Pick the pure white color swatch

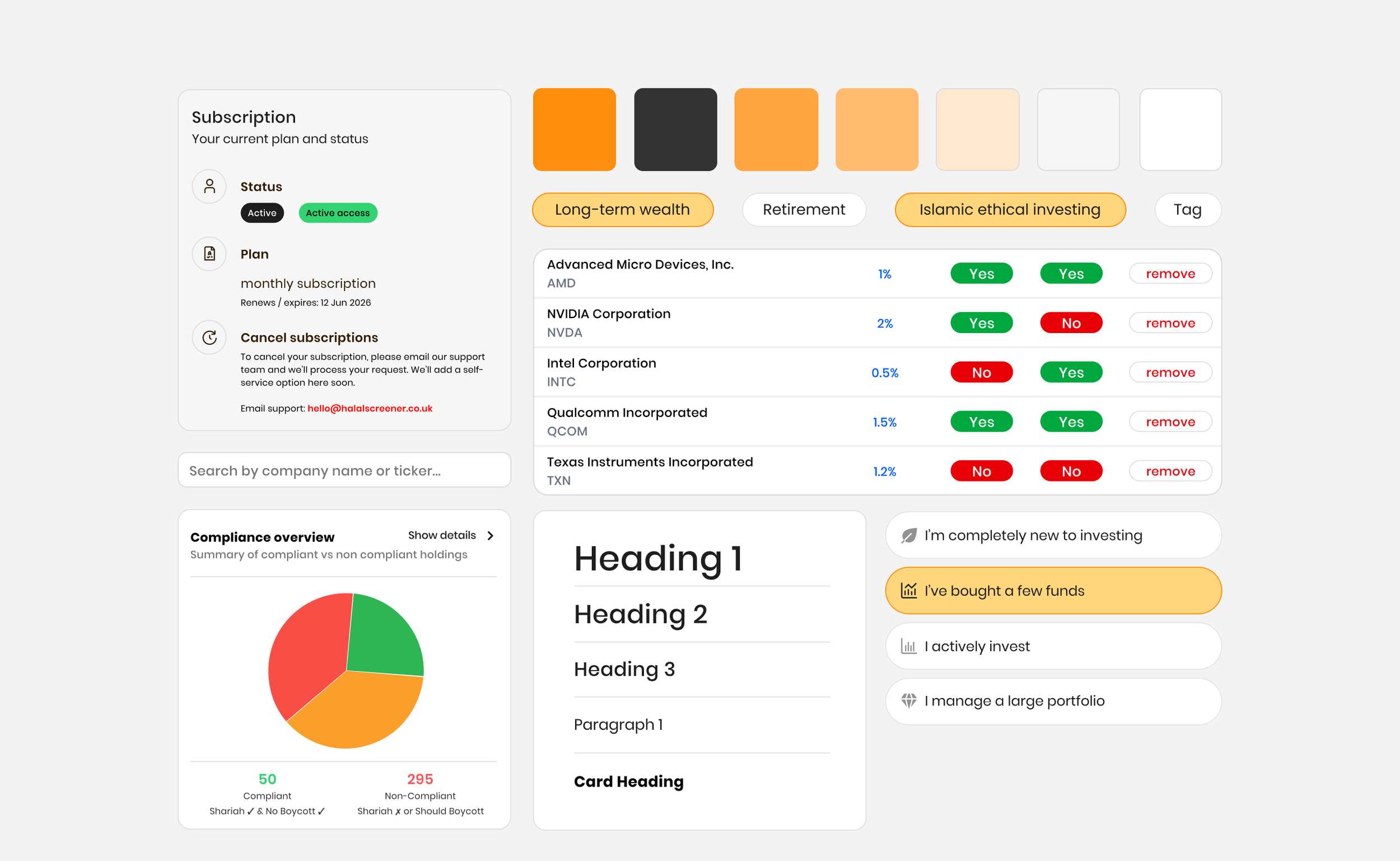(1180, 129)
